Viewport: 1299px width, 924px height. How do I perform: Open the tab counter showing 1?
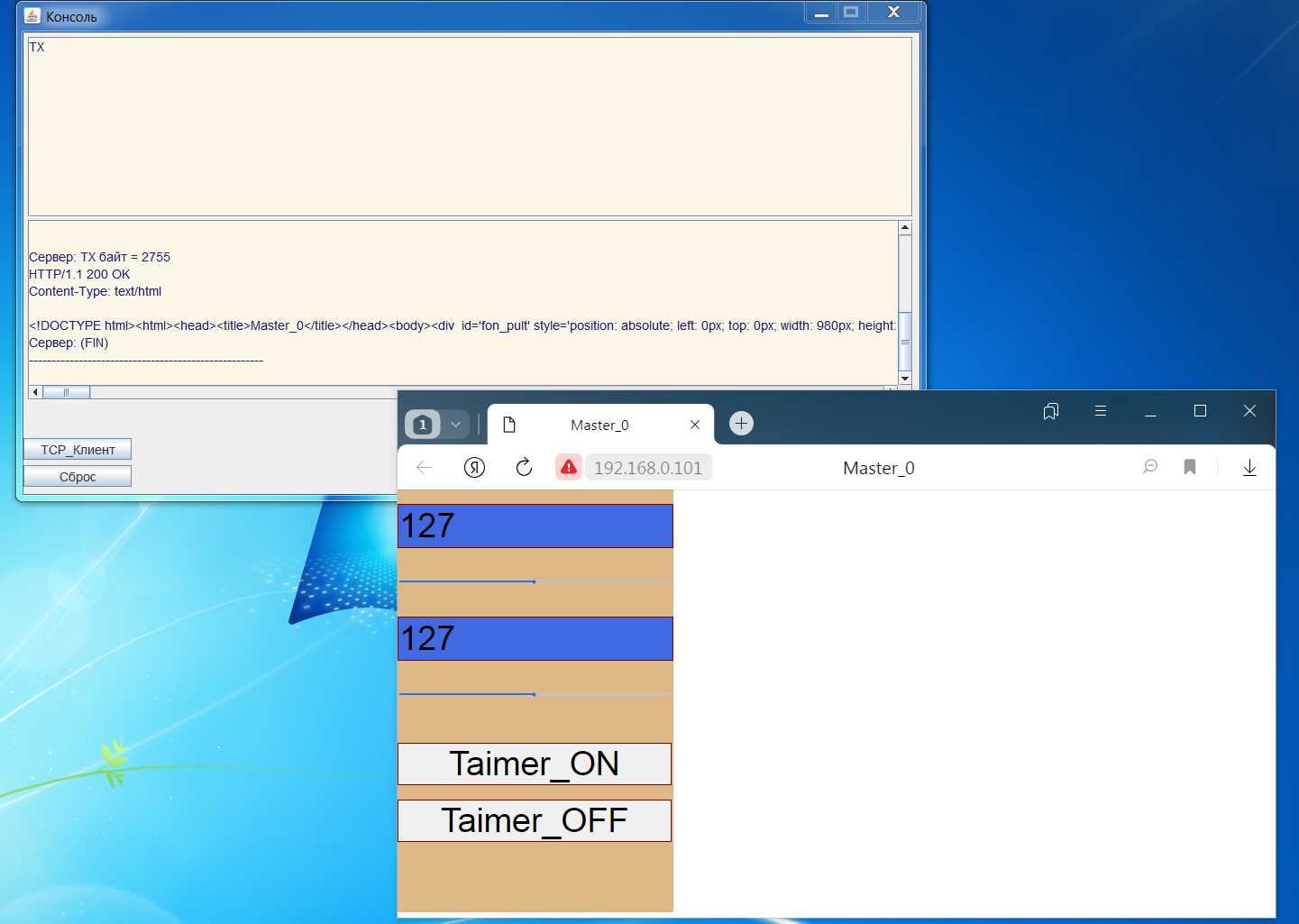click(423, 424)
